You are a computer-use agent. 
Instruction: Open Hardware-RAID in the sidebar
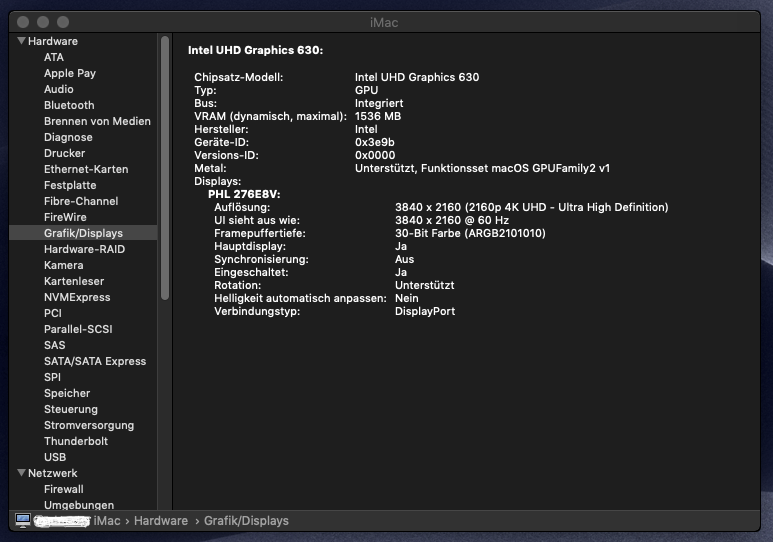pos(84,249)
